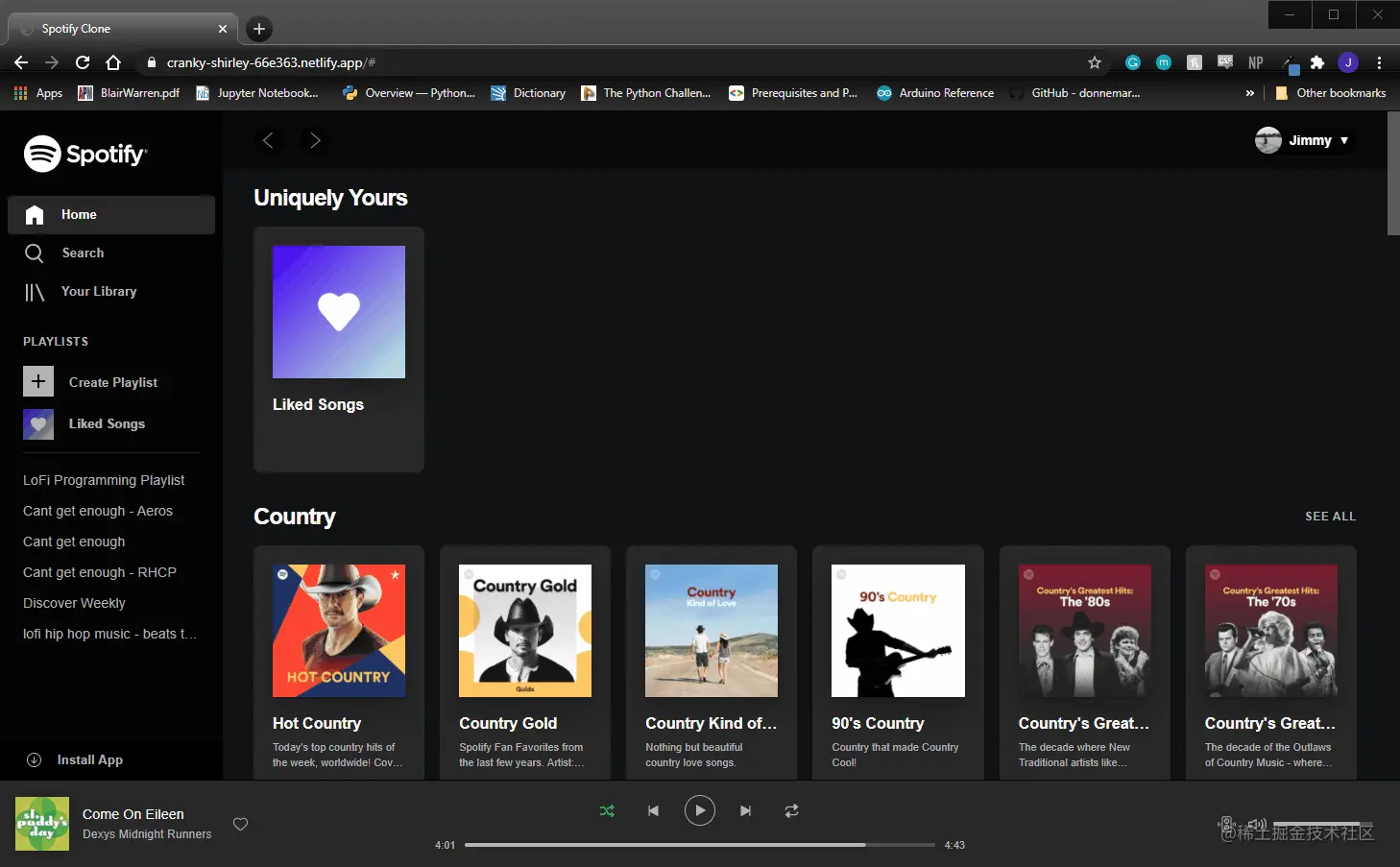Open the Other bookmarks folder
Viewport: 1400px width, 867px height.
pos(1330,93)
